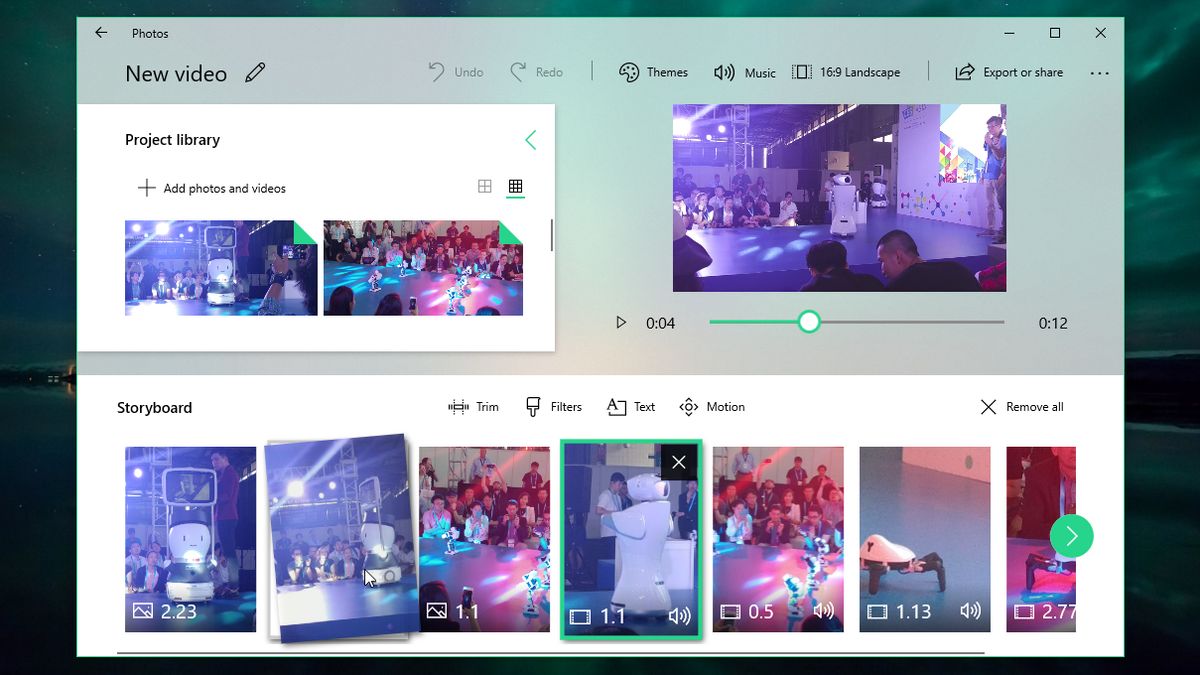
Task: Play the video preview
Action: coord(620,322)
